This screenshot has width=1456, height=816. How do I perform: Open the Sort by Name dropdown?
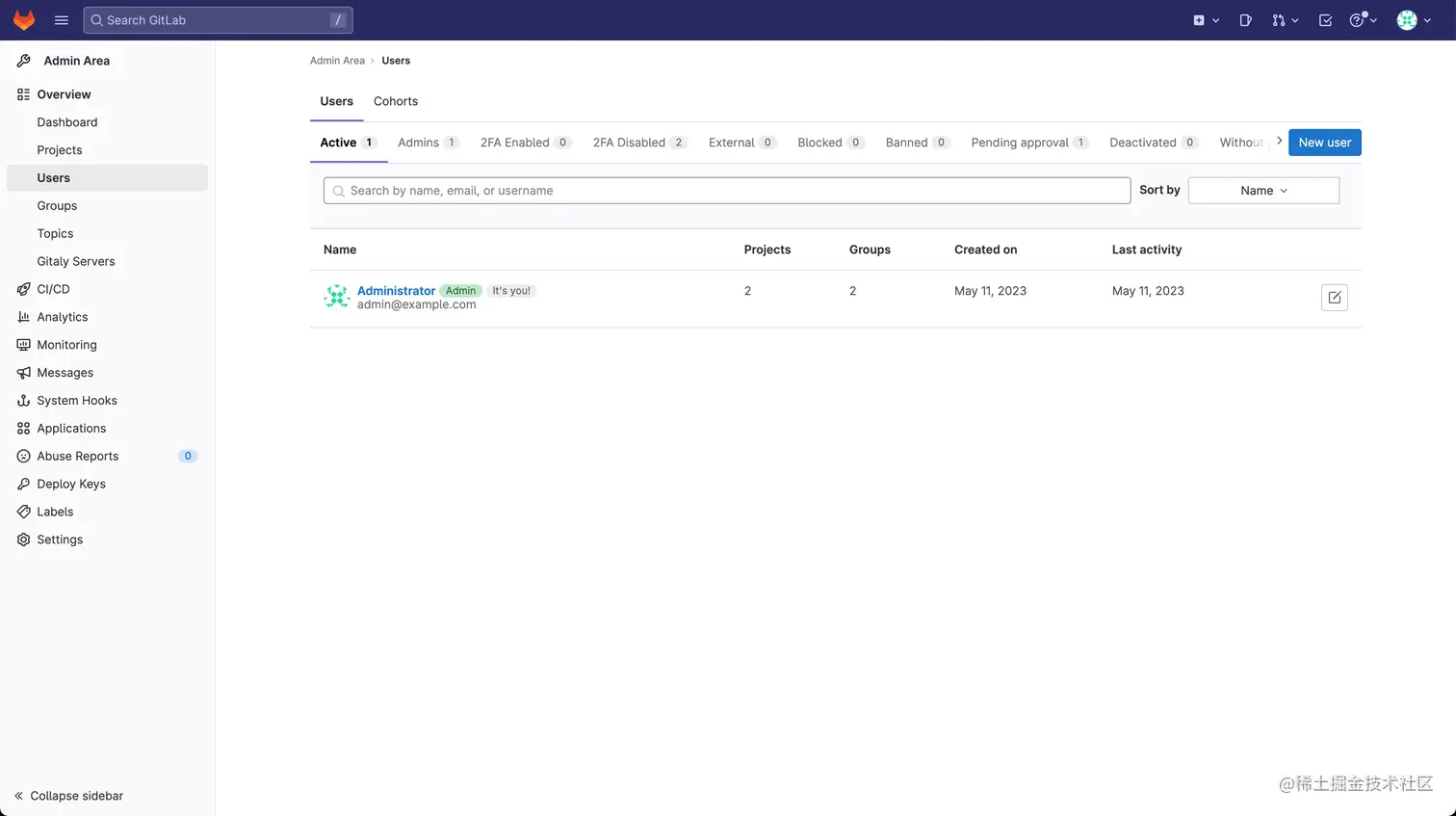tap(1263, 191)
